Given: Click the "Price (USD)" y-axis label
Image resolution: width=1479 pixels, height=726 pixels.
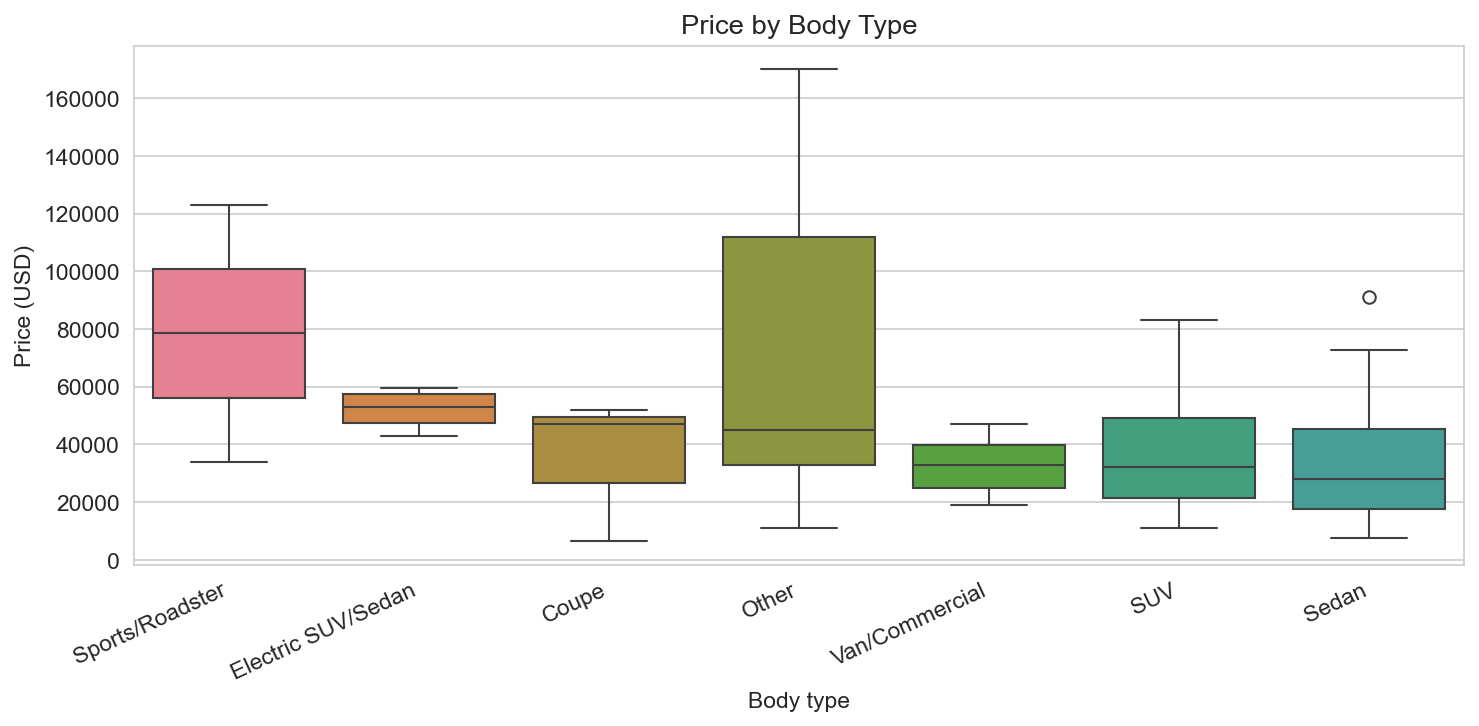Looking at the screenshot, I should click(23, 305).
